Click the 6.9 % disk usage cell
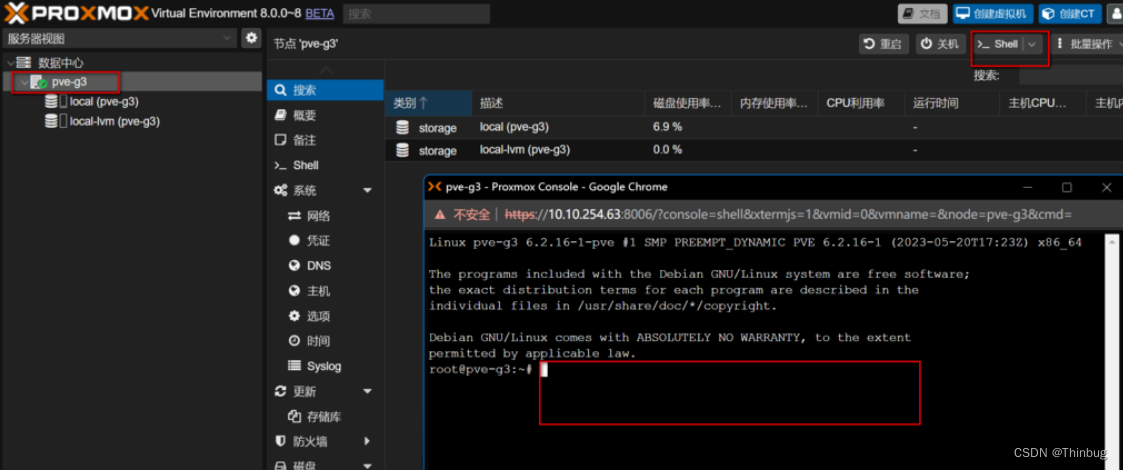 (x=667, y=128)
